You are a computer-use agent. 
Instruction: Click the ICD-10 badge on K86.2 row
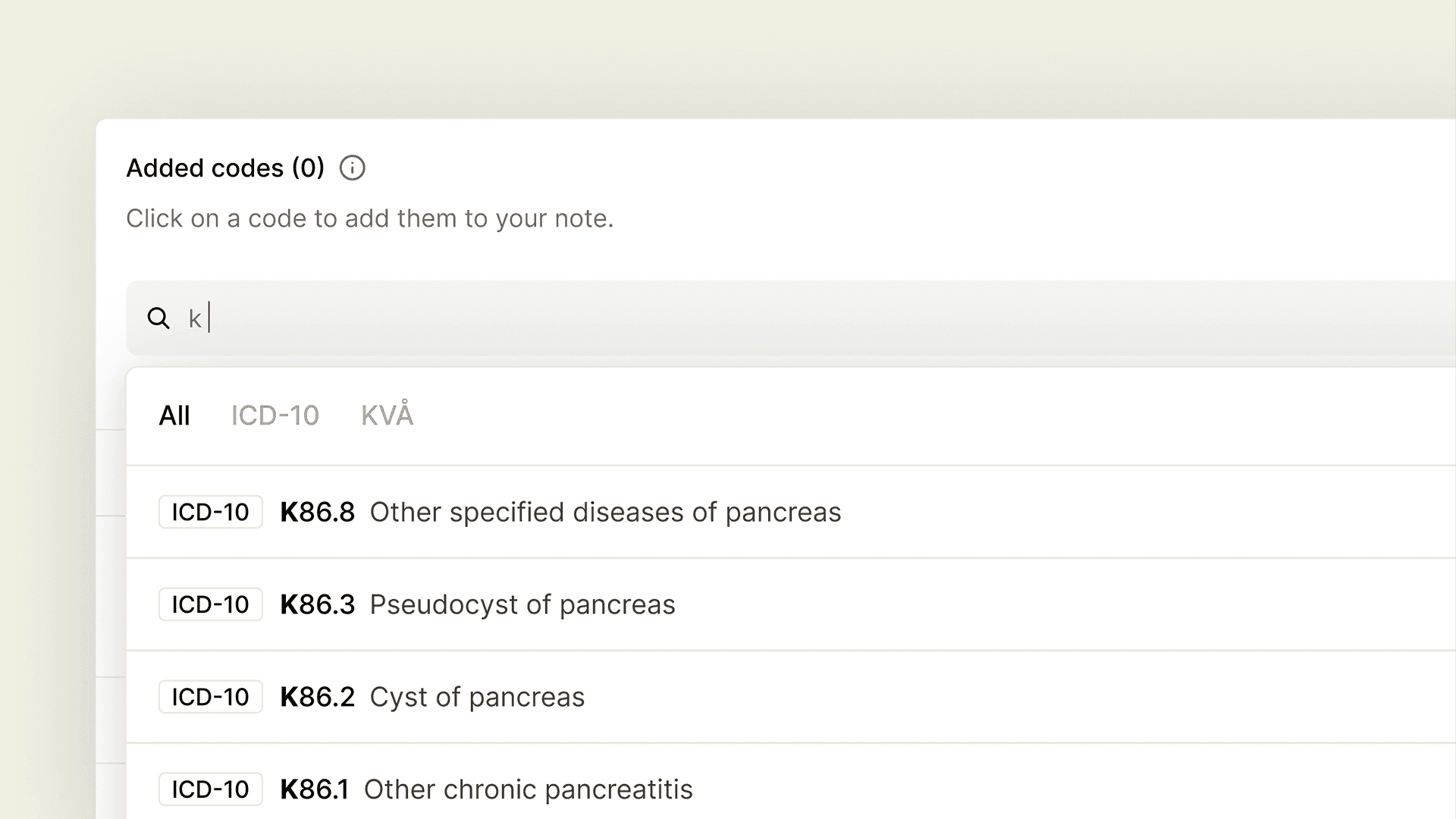coord(210,698)
